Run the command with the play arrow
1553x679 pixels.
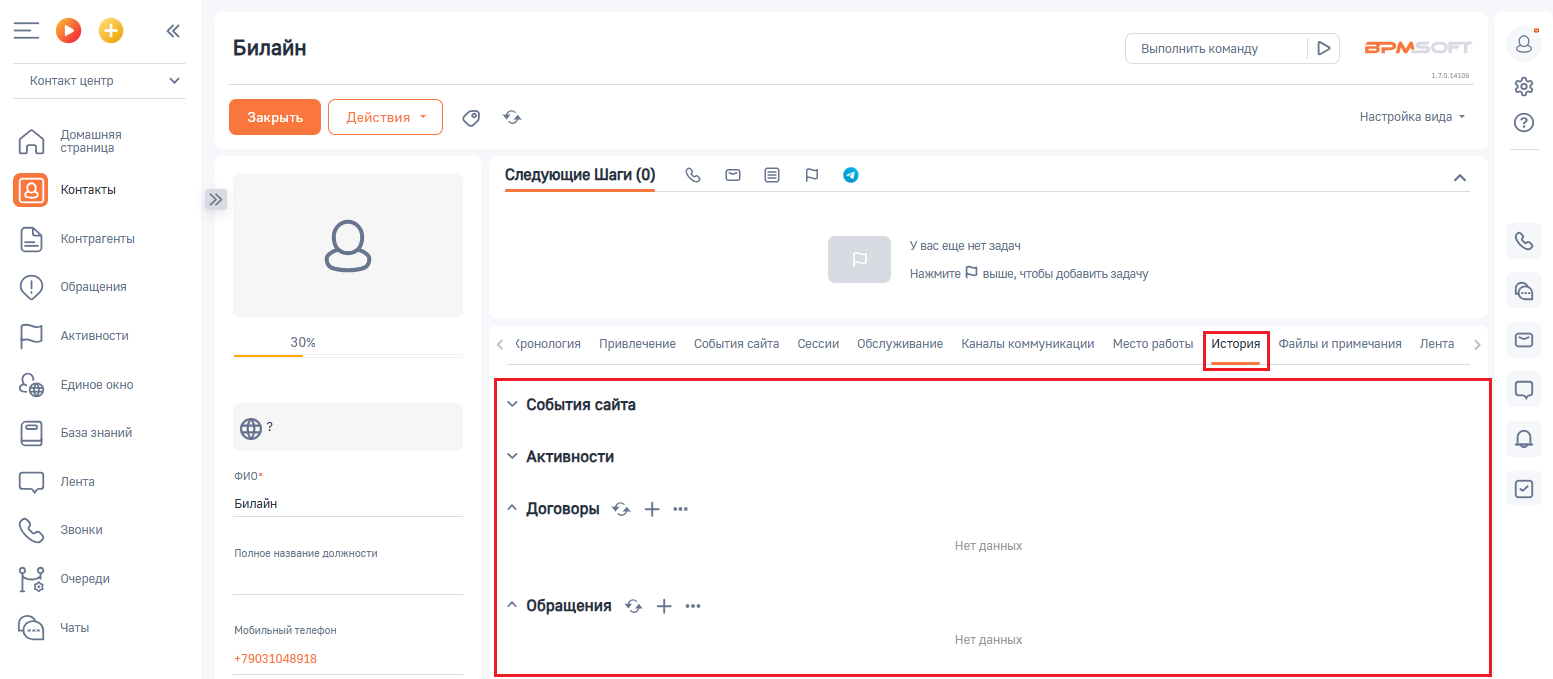[1323, 48]
